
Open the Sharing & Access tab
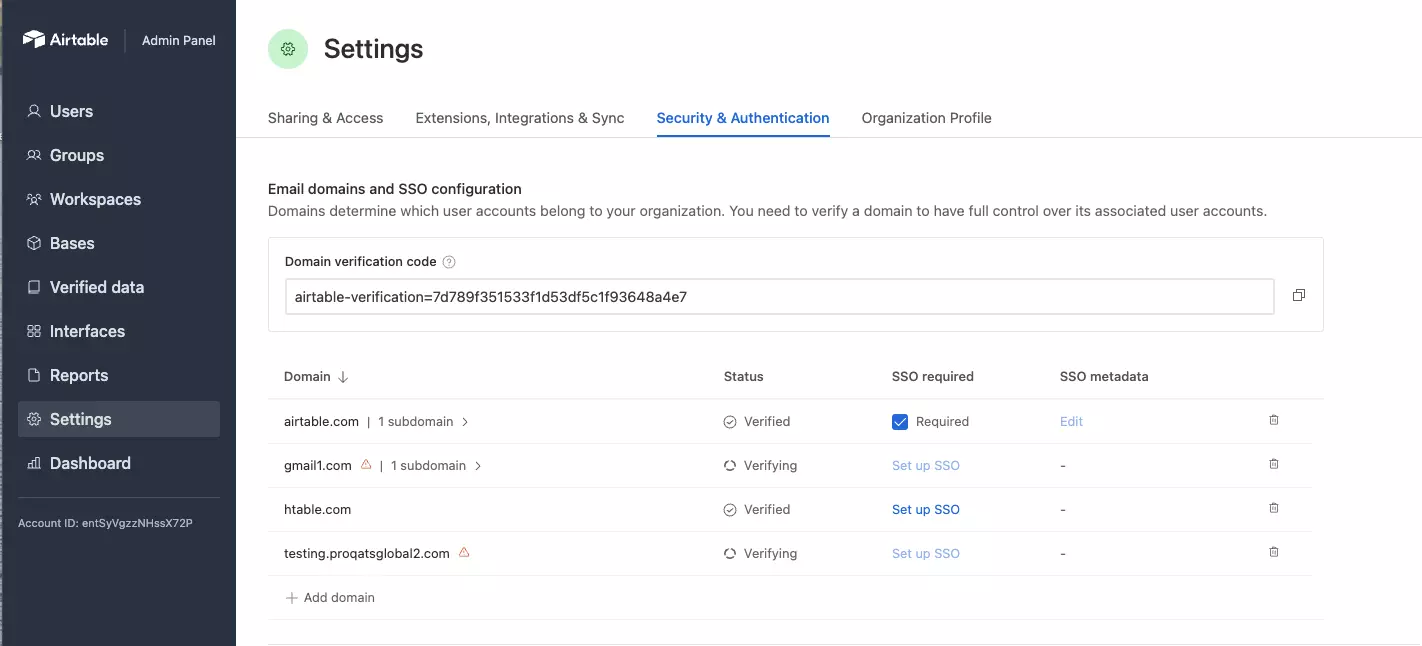click(x=325, y=118)
